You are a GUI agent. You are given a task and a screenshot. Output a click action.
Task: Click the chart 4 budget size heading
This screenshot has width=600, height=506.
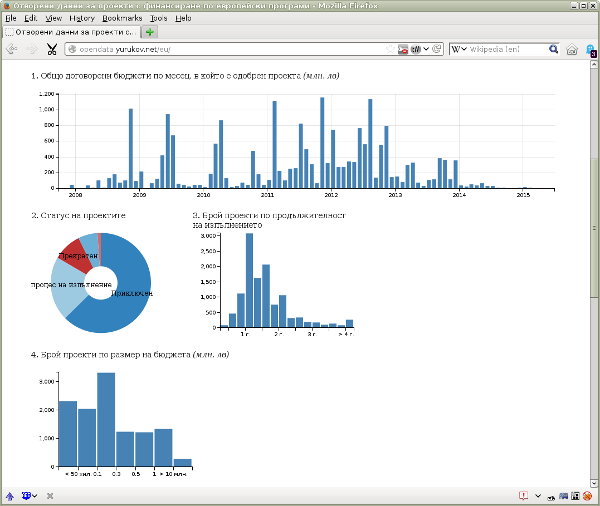click(130, 355)
